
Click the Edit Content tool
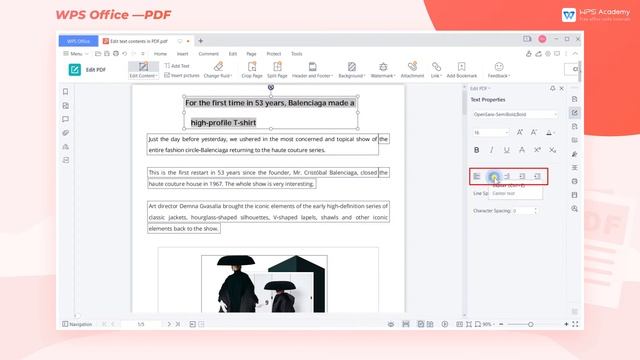pyautogui.click(x=143, y=70)
